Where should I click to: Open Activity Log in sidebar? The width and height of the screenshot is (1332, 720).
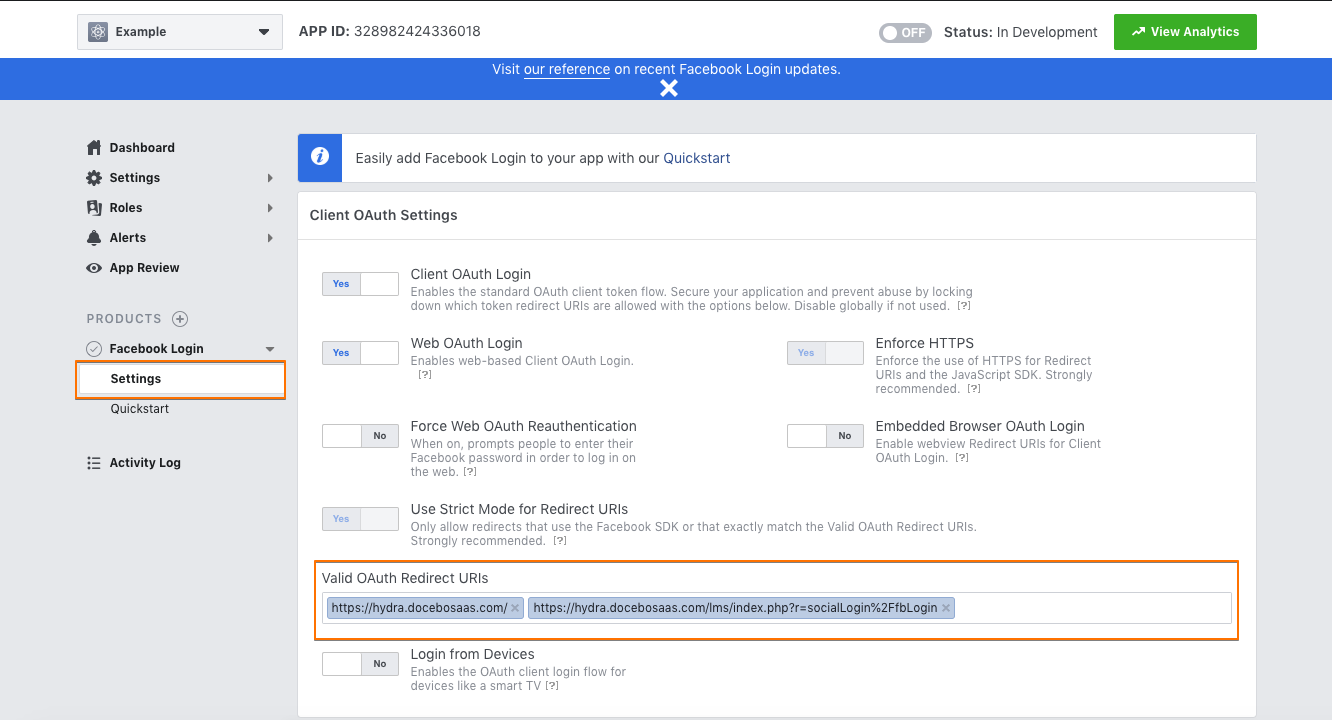point(145,462)
